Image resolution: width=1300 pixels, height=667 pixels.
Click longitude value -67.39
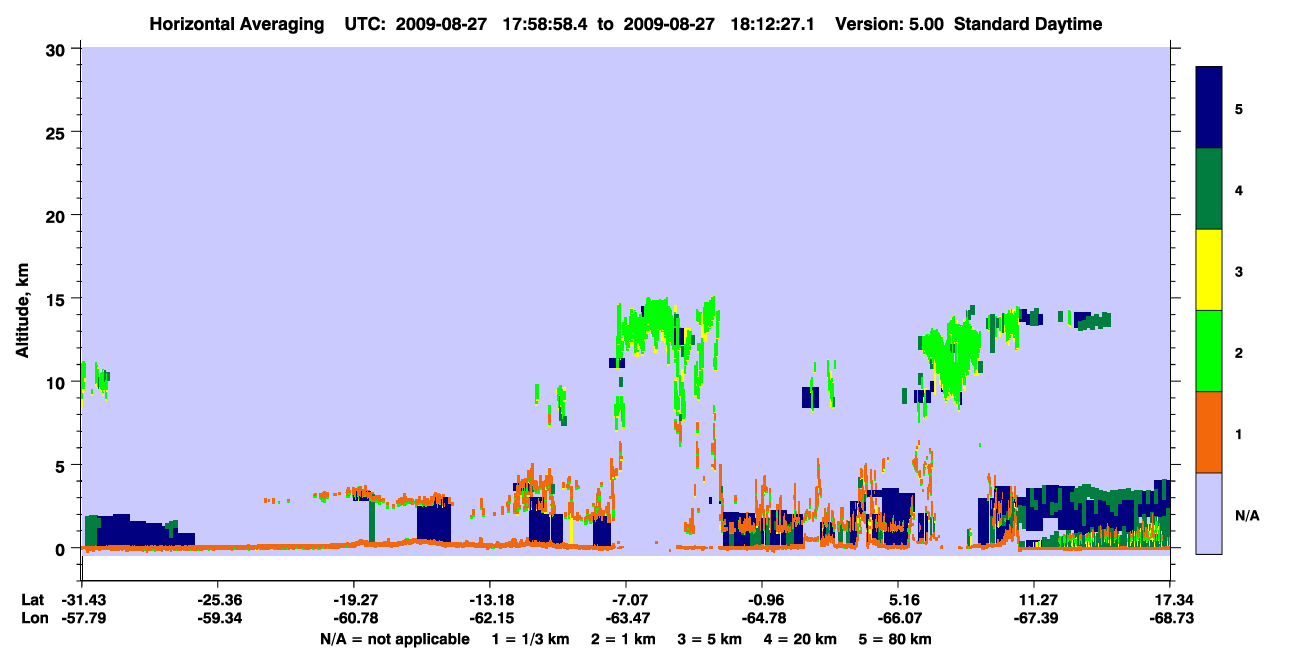[x=1034, y=619]
